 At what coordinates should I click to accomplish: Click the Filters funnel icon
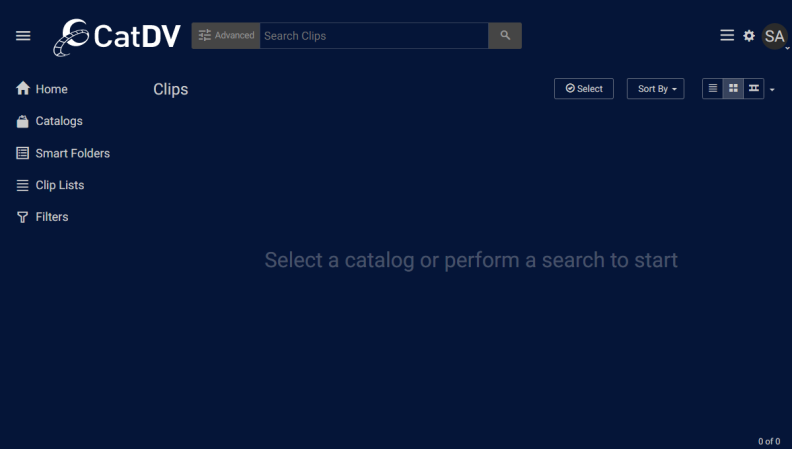point(22,217)
